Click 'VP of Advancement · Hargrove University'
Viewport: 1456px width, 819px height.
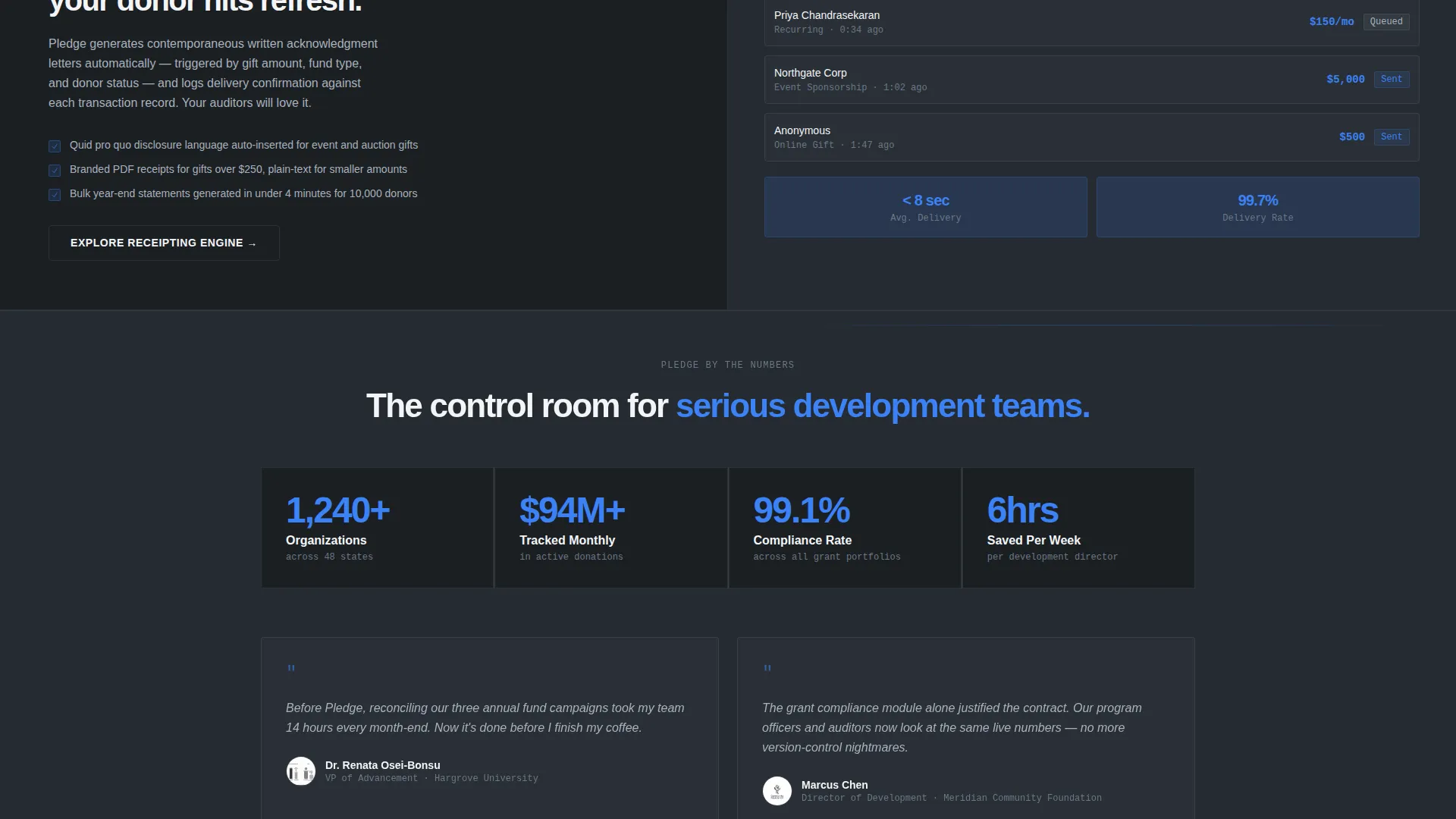(x=431, y=778)
